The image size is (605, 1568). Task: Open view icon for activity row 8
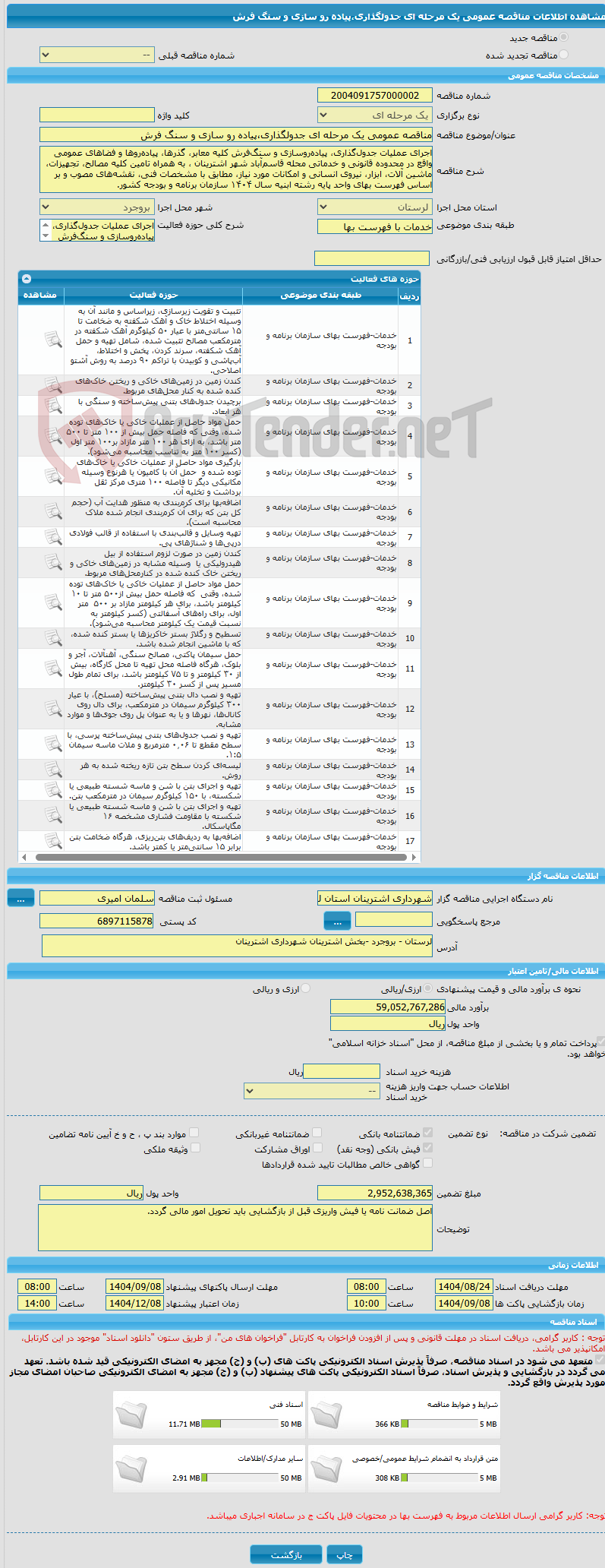[x=52, y=562]
